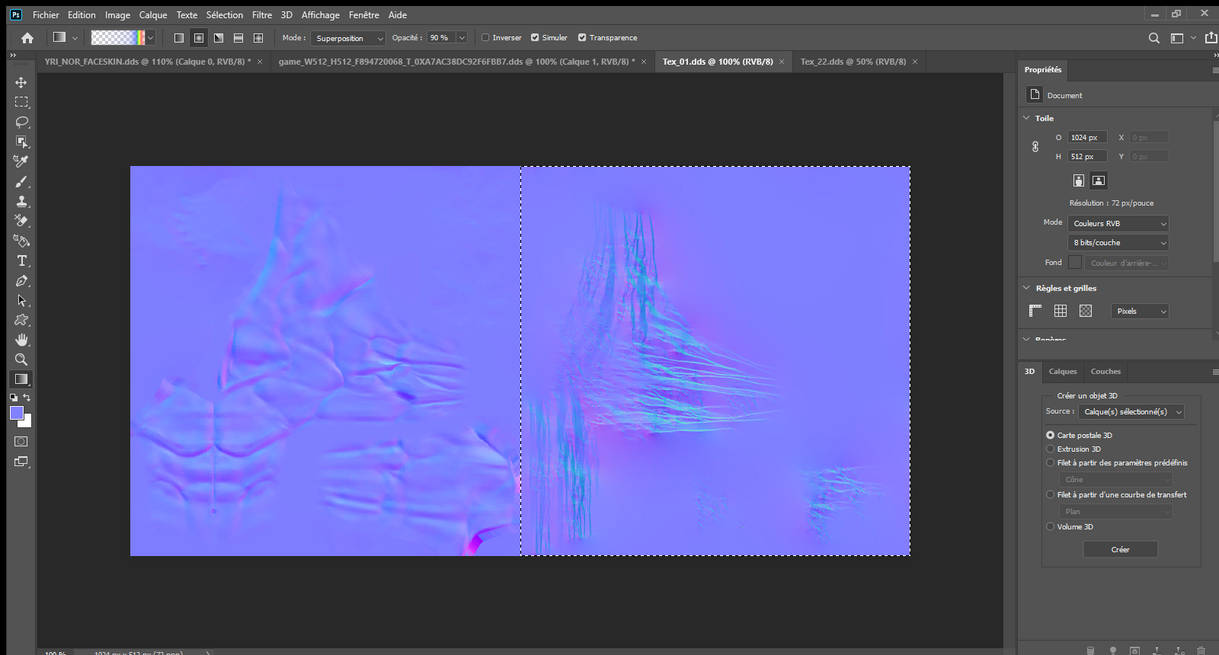1219x655 pixels.
Task: Click the Créer button
Action: coord(1120,549)
